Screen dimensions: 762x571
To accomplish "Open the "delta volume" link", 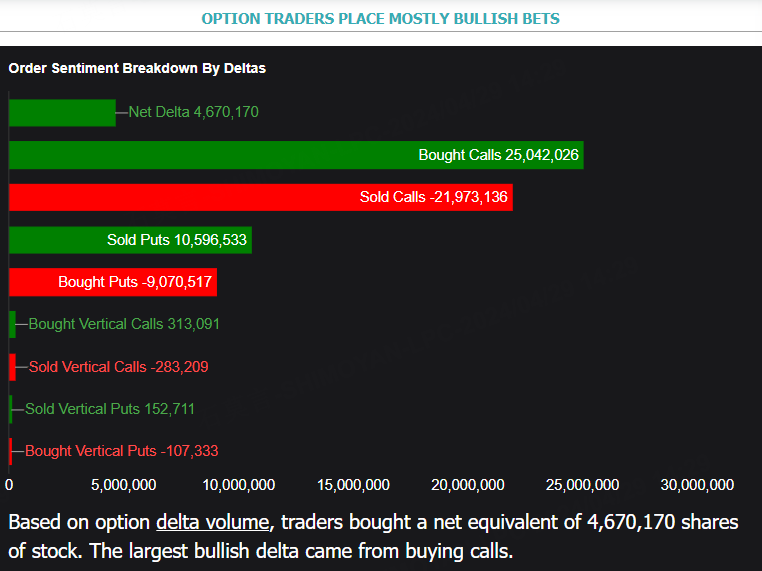I will point(212,522).
